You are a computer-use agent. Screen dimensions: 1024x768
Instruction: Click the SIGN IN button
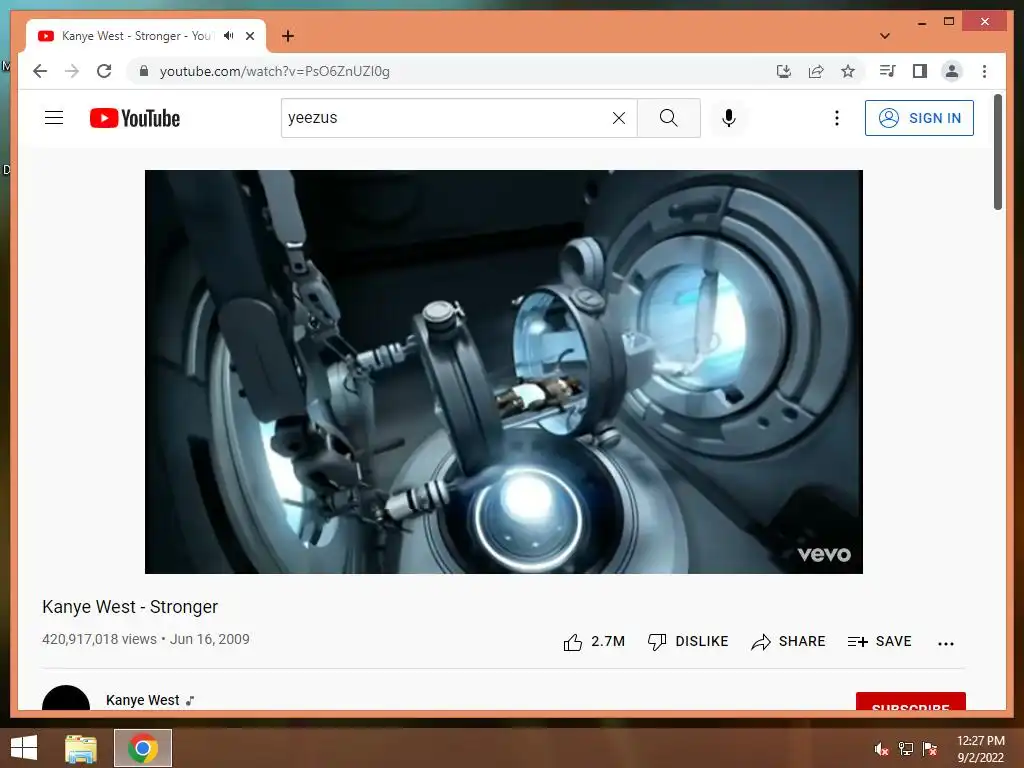[919, 118]
